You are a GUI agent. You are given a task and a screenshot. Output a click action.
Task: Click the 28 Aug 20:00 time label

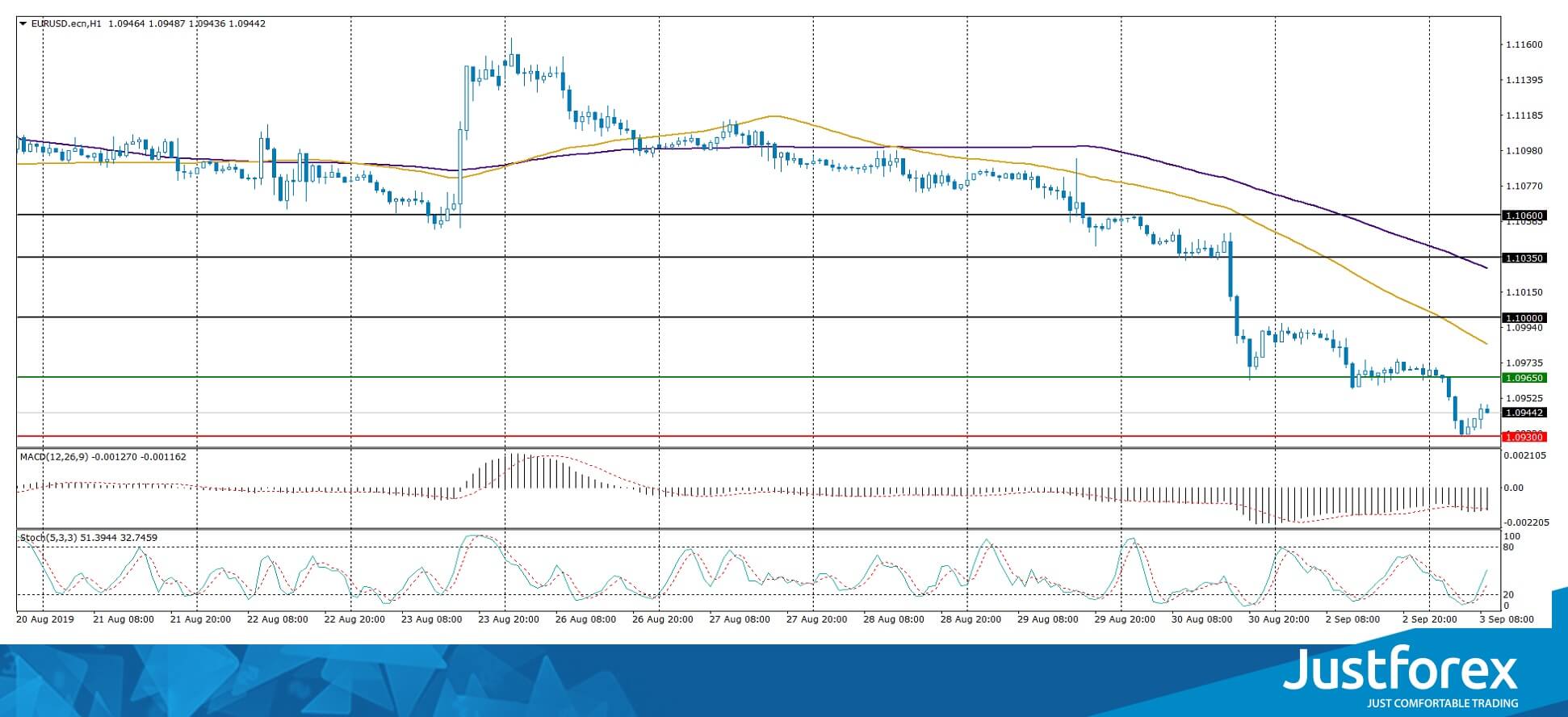971,619
